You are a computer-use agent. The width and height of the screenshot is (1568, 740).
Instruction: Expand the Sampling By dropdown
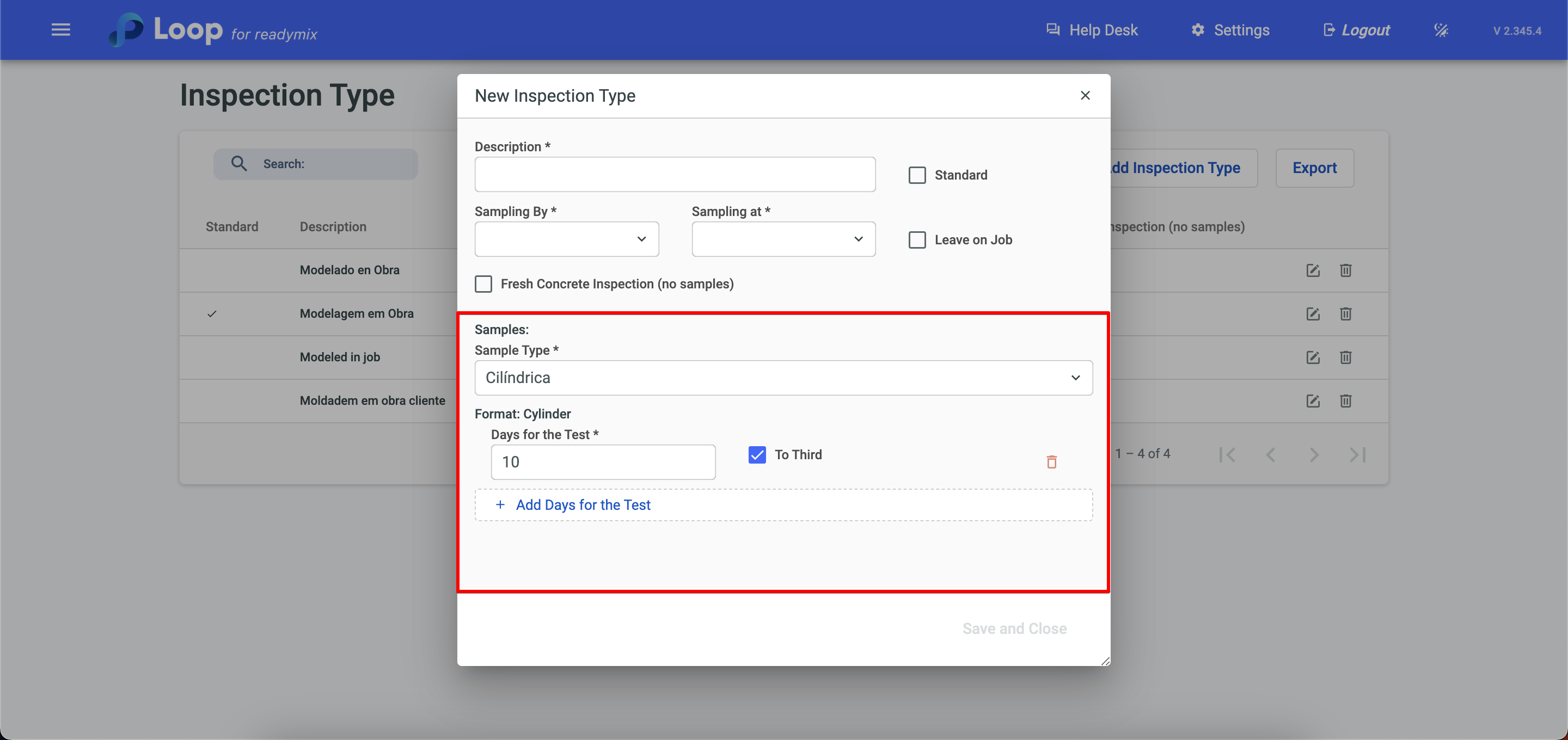(x=566, y=239)
